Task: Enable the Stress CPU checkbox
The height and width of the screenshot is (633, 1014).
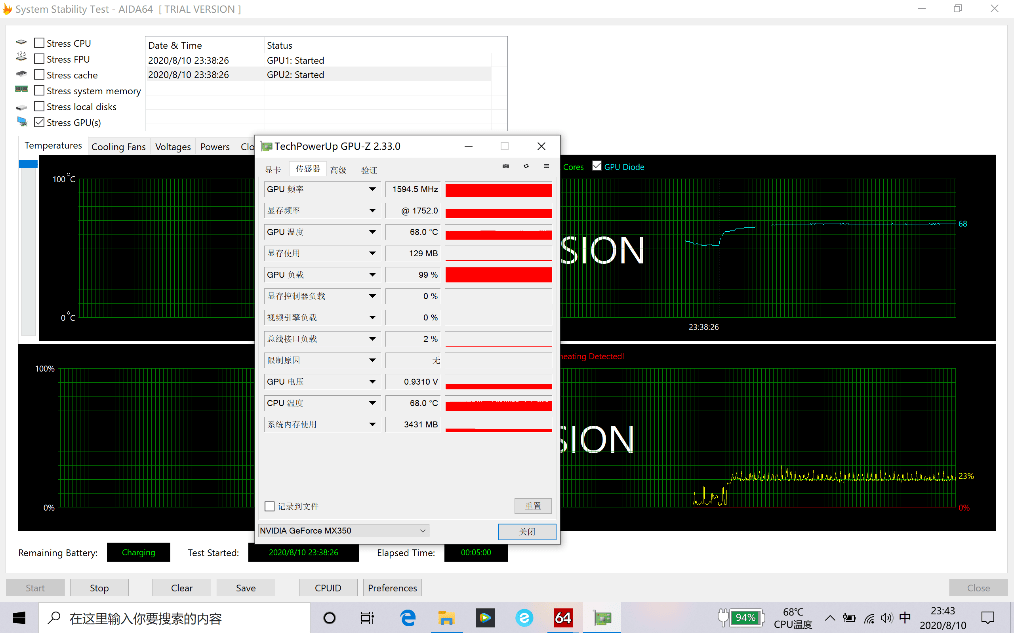Action: pos(39,43)
